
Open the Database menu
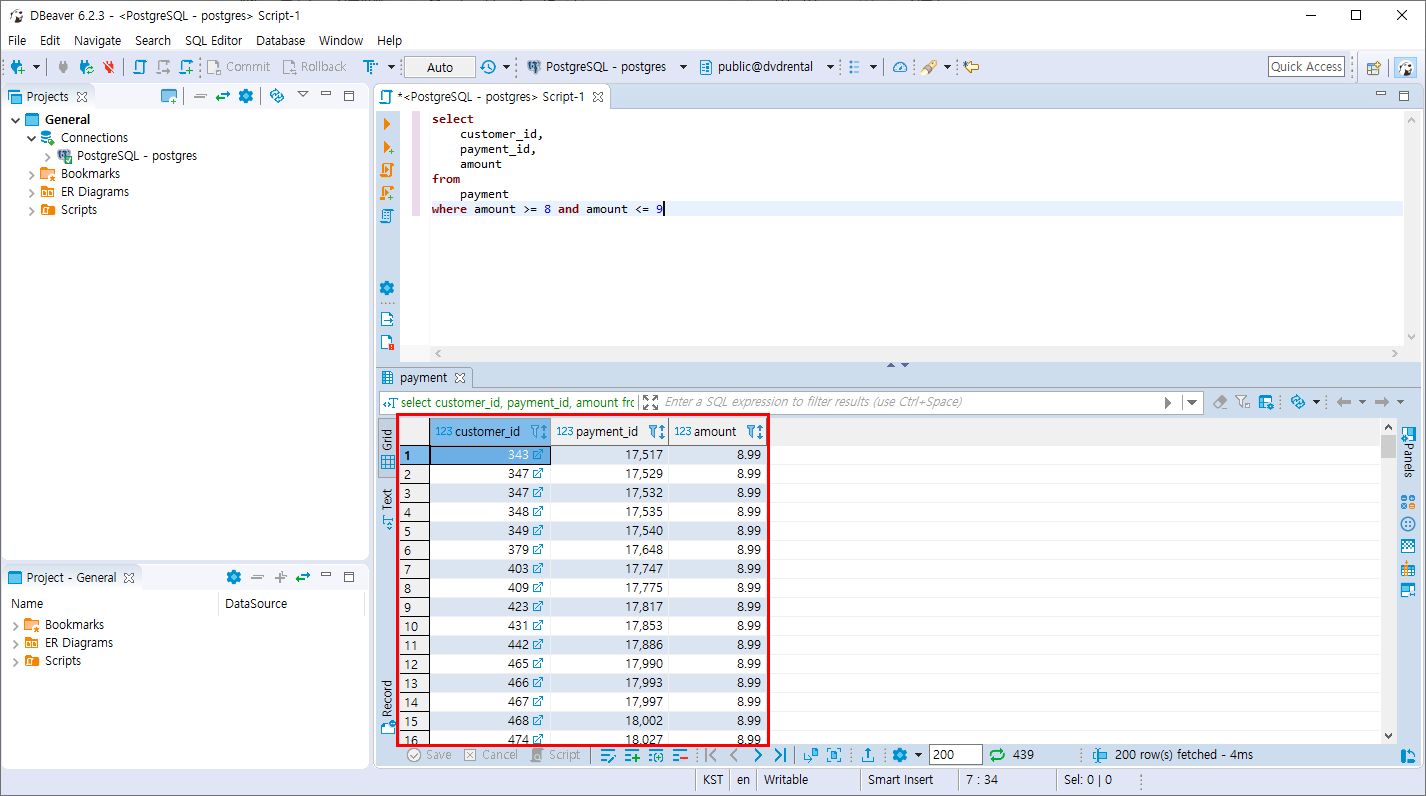coord(281,40)
